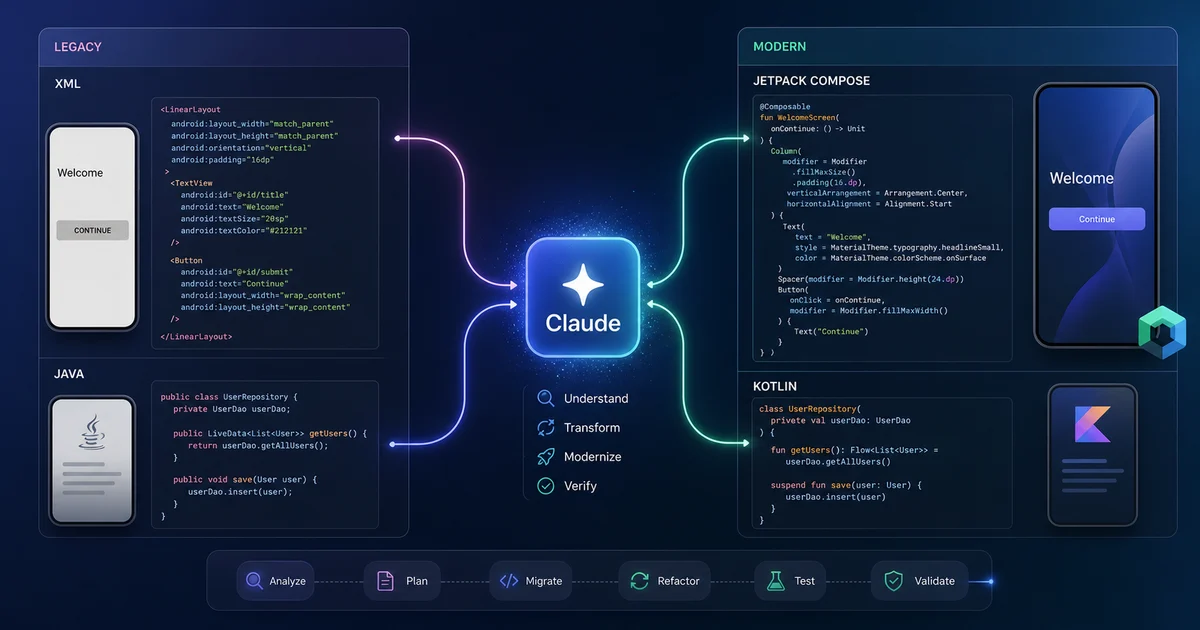Screen dimensions: 1200x630
Task: Click the green hexagon cube logo
Action: [x=1162, y=333]
